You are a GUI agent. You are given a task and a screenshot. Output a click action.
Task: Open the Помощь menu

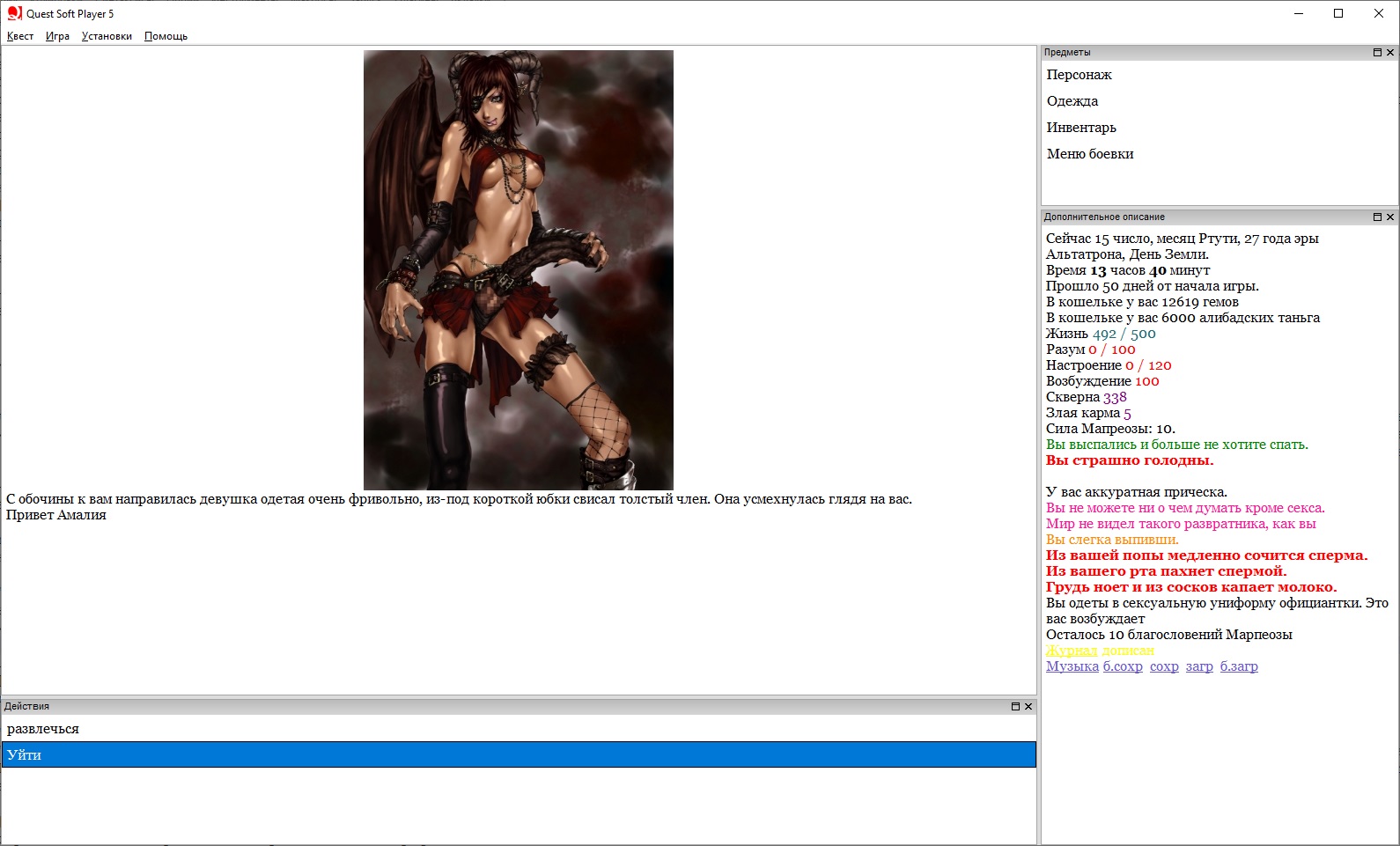(166, 36)
